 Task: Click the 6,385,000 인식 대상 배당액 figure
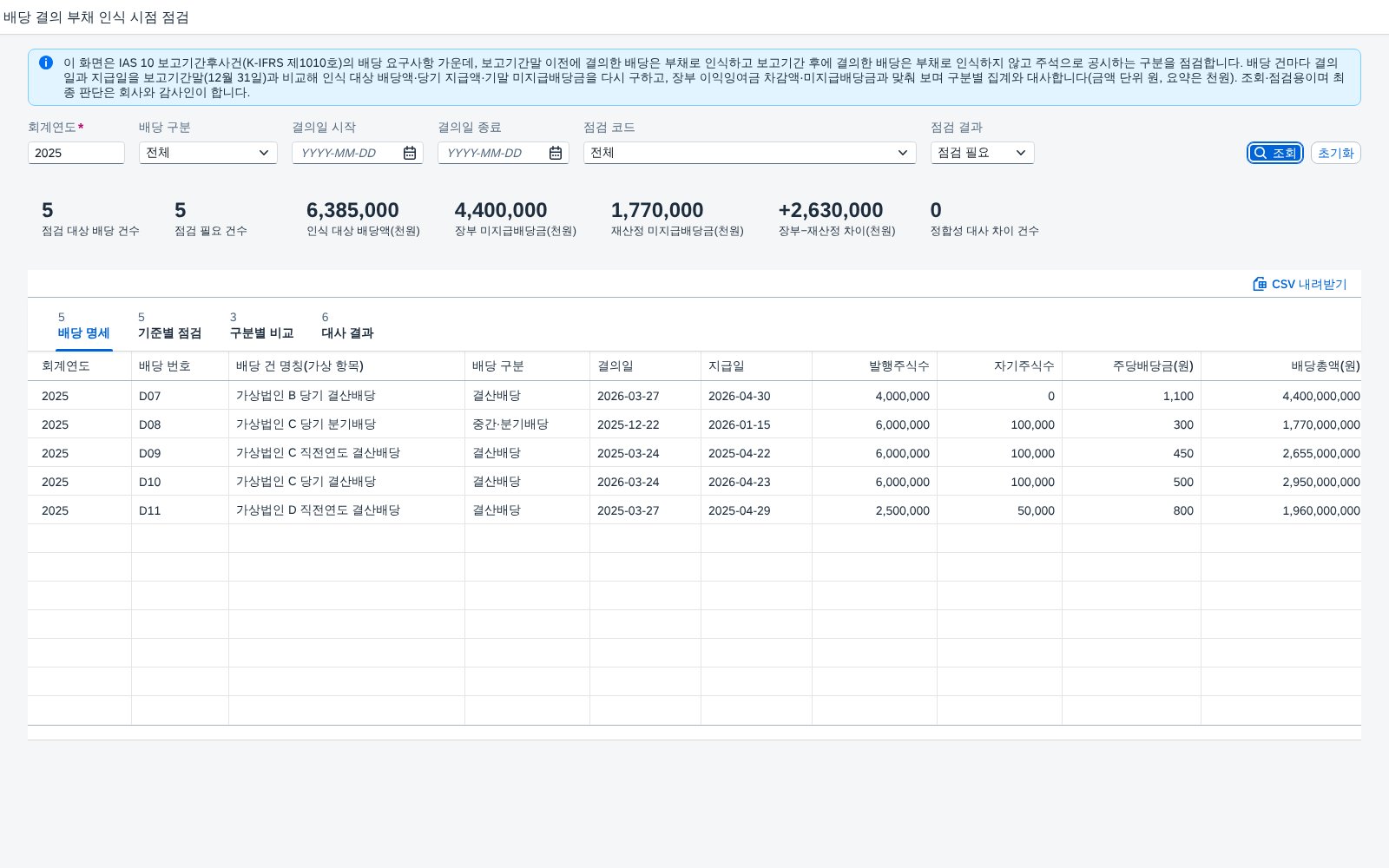[352, 210]
